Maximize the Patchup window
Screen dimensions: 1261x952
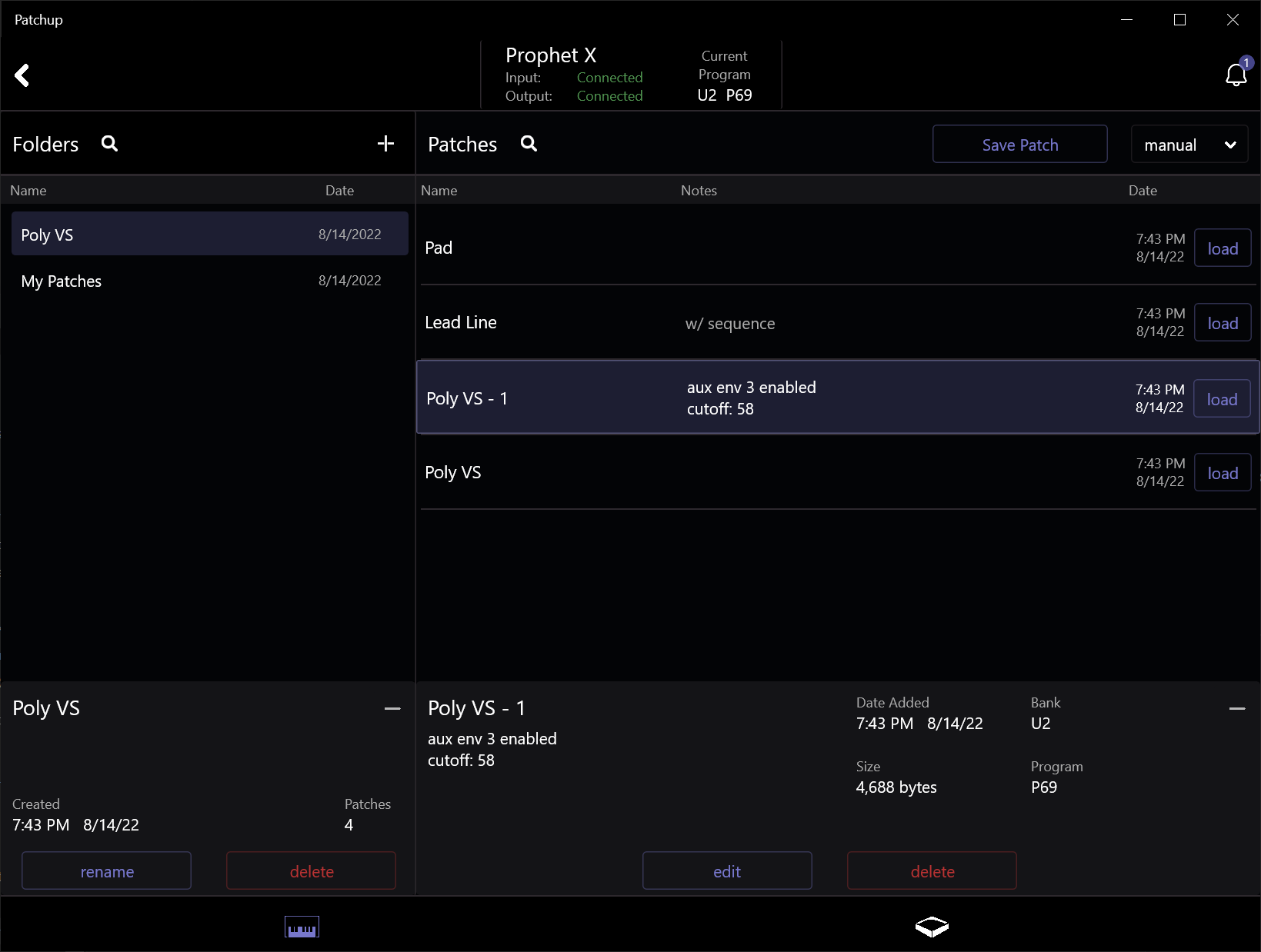pyautogui.click(x=1179, y=20)
